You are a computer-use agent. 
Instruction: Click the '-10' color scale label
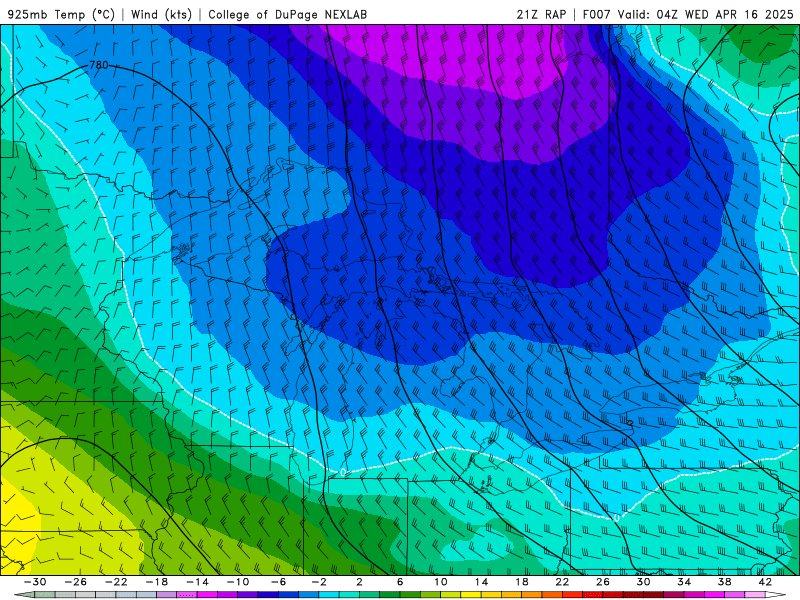coord(238,582)
